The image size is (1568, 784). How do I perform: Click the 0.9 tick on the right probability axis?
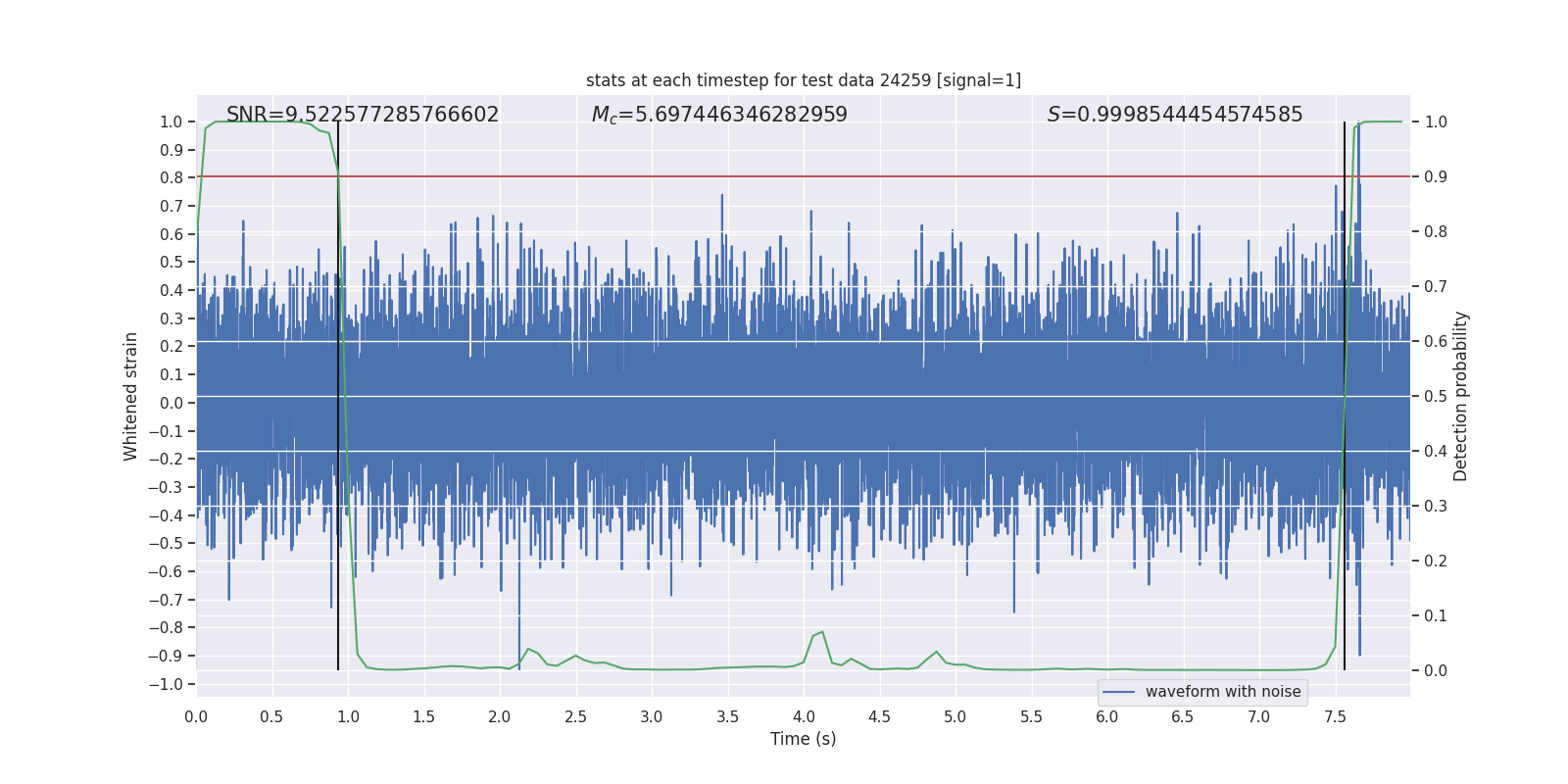click(x=1435, y=177)
